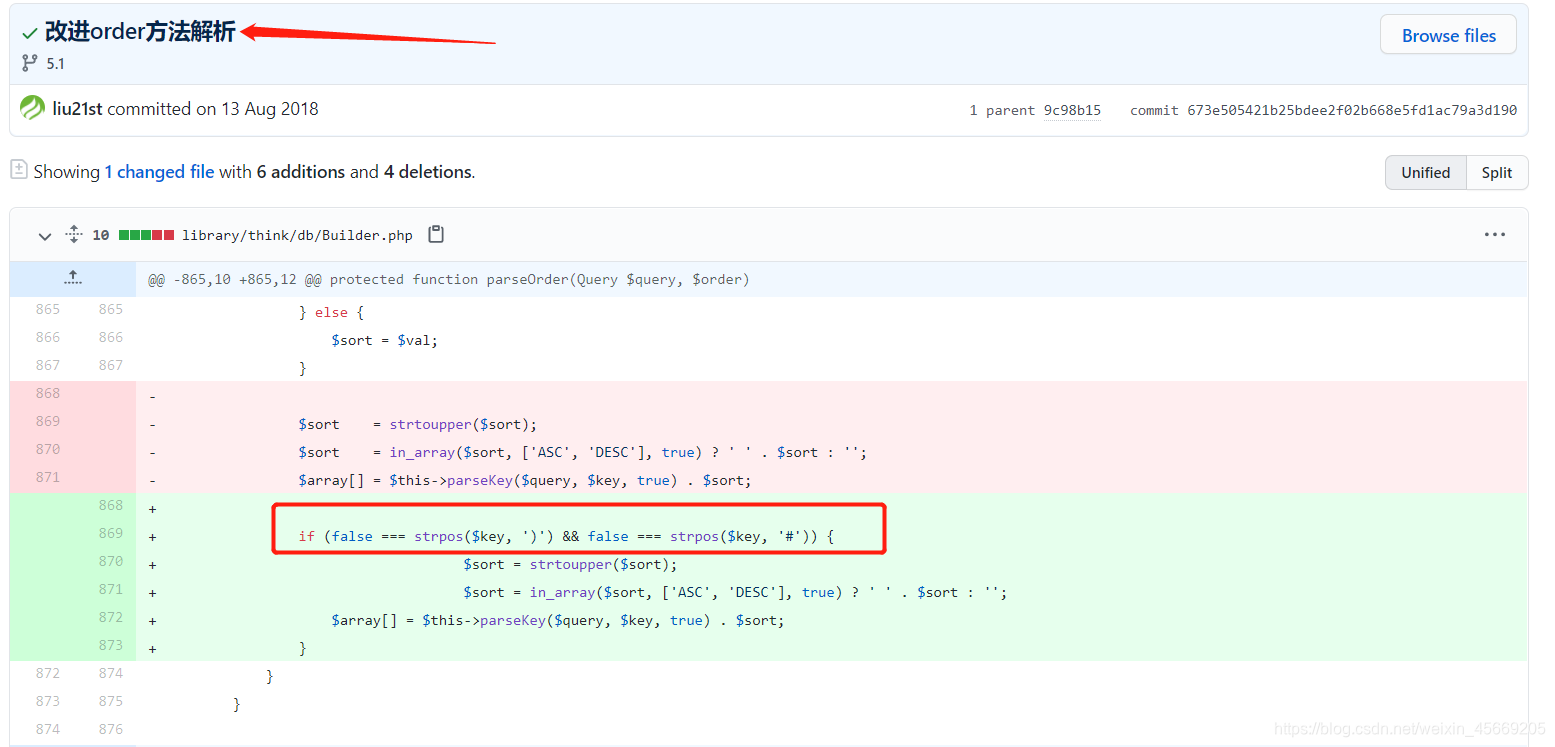Open the 5.1 branch link

click(x=55, y=63)
